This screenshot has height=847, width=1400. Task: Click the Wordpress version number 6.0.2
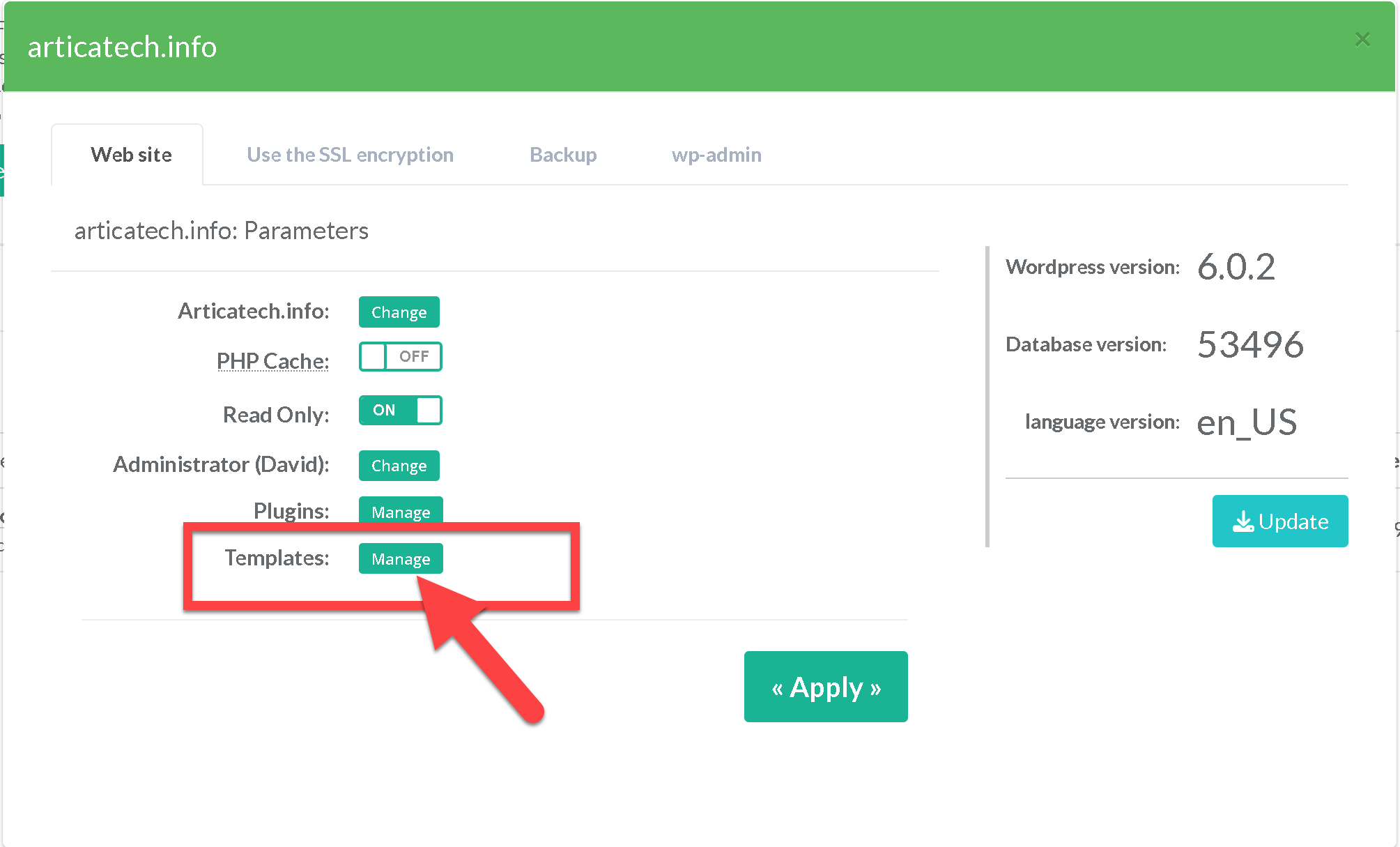tap(1236, 267)
